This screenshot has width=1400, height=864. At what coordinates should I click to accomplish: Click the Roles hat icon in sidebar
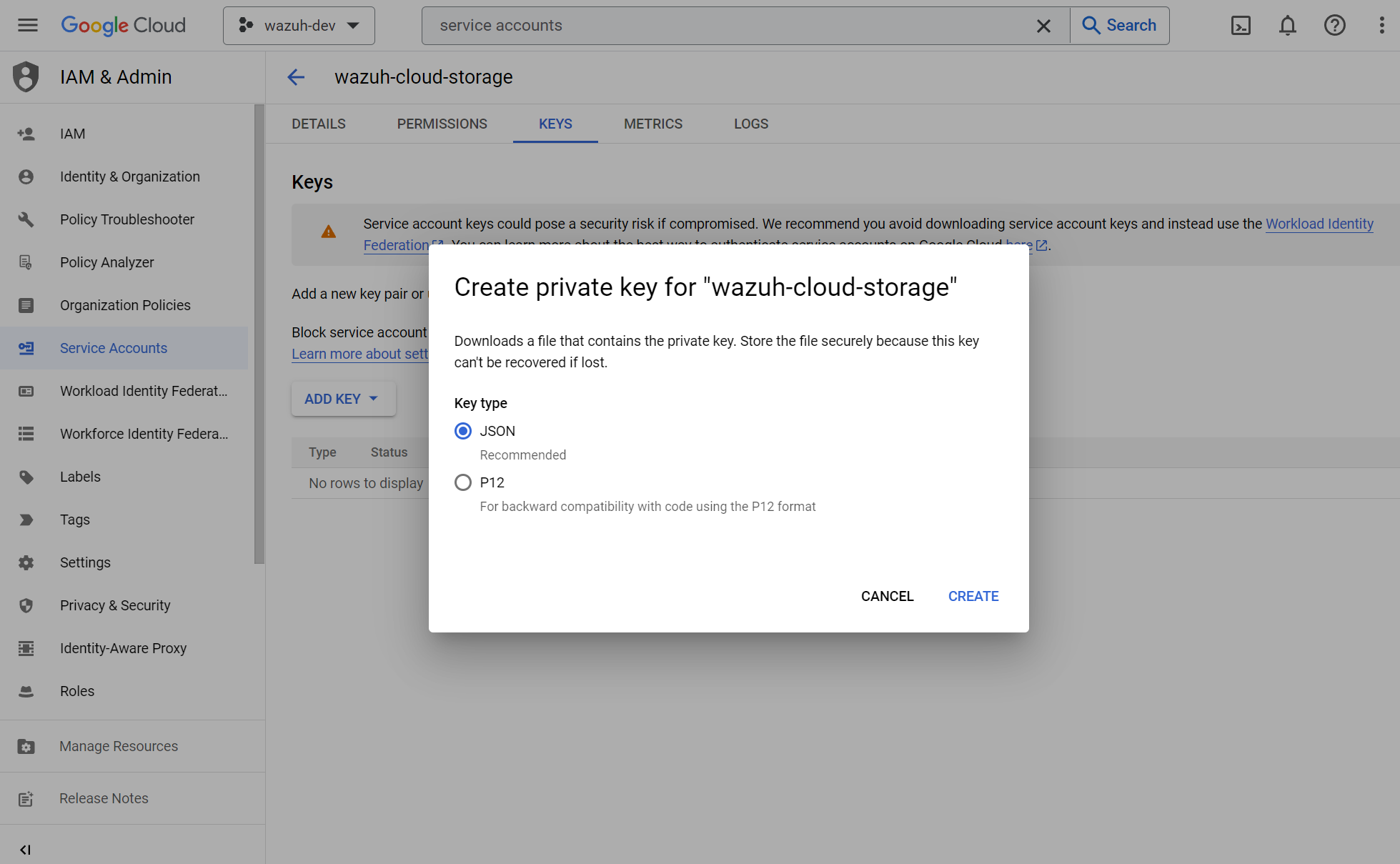click(26, 691)
